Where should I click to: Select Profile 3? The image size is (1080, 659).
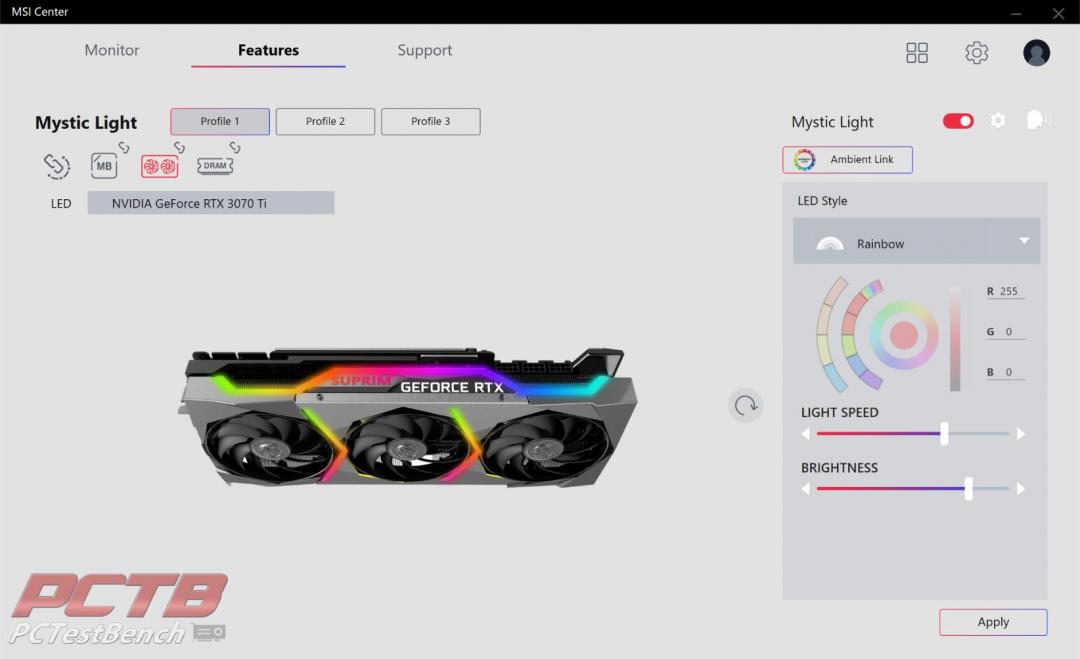coord(430,121)
